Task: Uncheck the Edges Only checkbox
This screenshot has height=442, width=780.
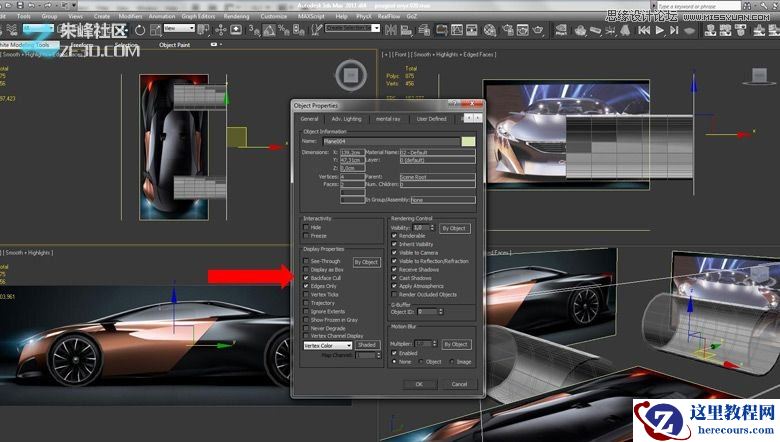Action: 306,286
